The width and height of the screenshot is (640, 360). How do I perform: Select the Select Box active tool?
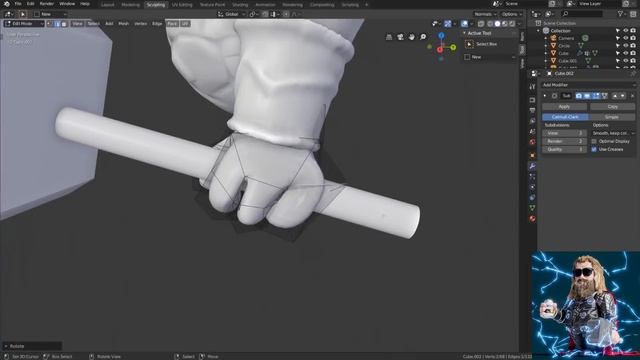click(x=470, y=44)
